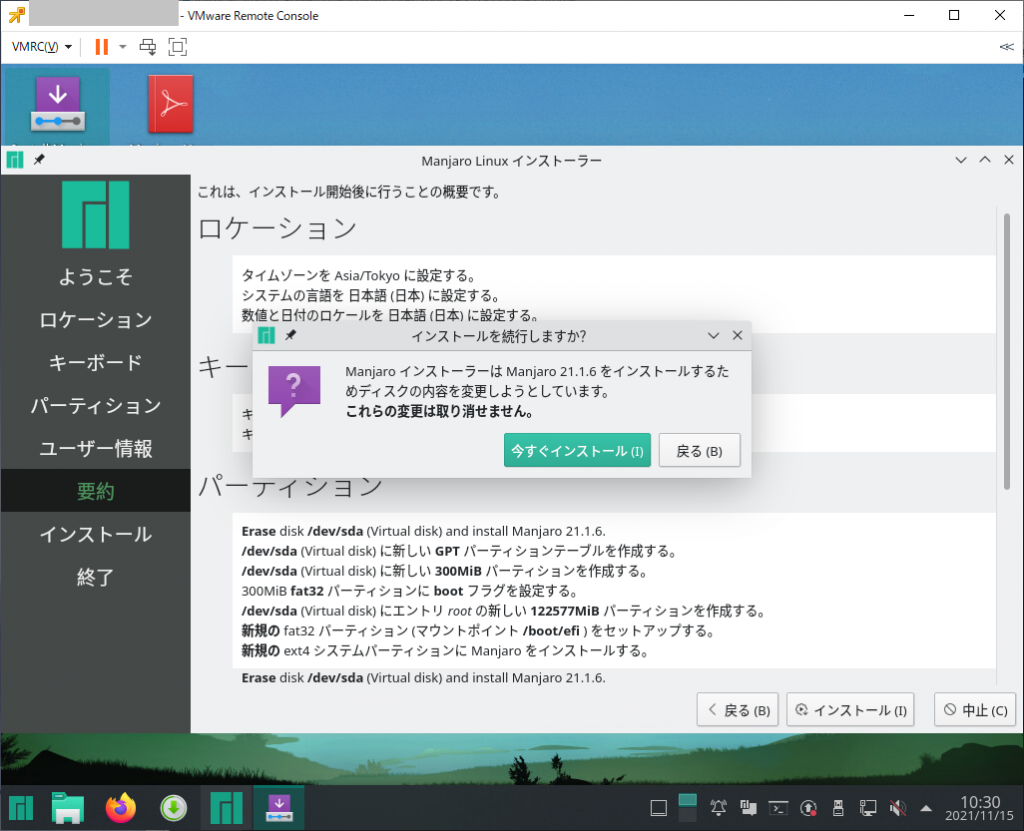
Task: Select 要約 step in the sidebar
Action: [x=95, y=491]
